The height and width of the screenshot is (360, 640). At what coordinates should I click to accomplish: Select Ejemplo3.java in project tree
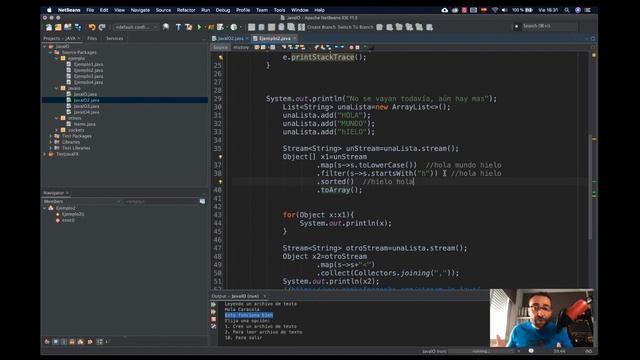pos(89,76)
